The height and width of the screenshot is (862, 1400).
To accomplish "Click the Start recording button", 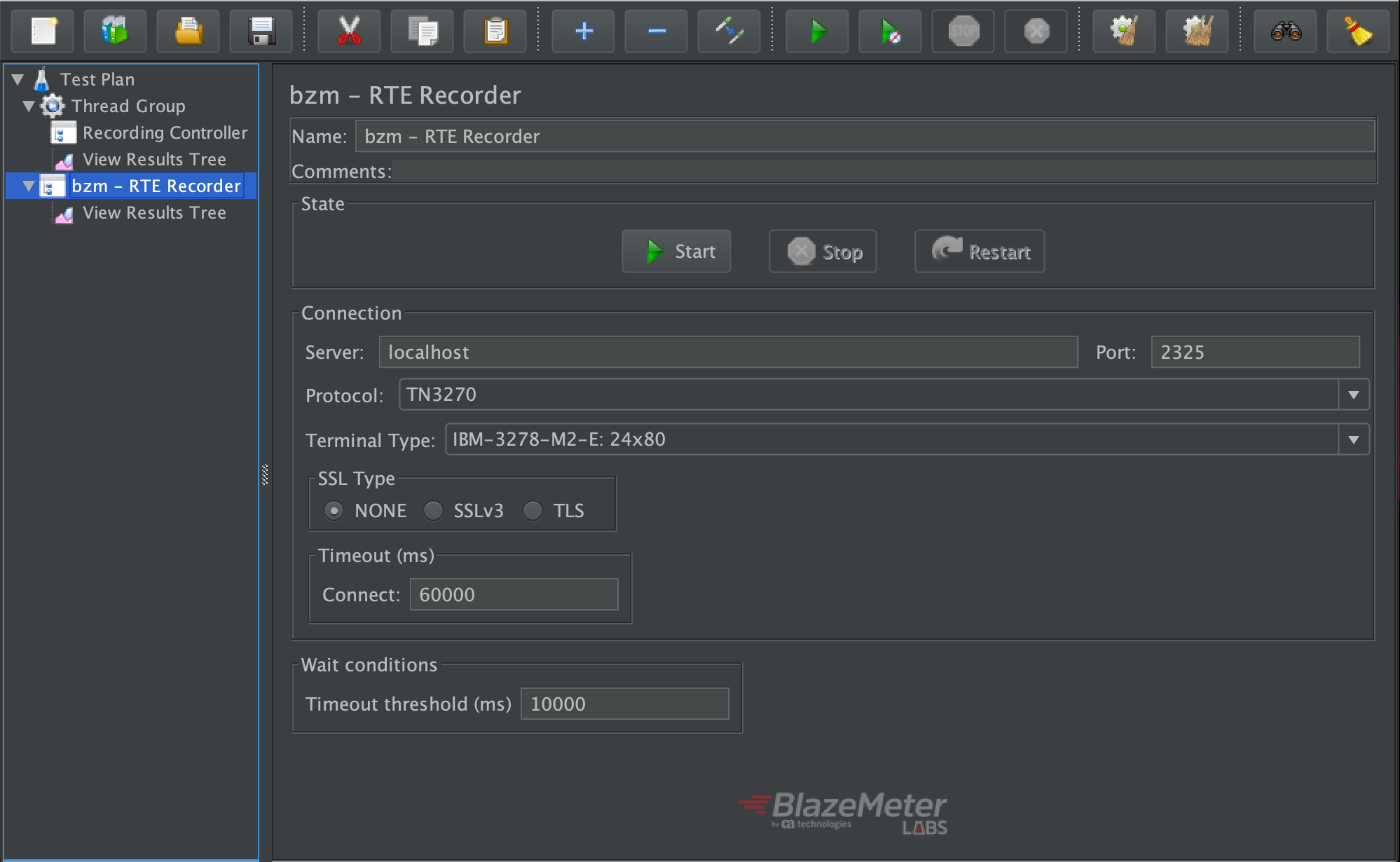I will (680, 252).
